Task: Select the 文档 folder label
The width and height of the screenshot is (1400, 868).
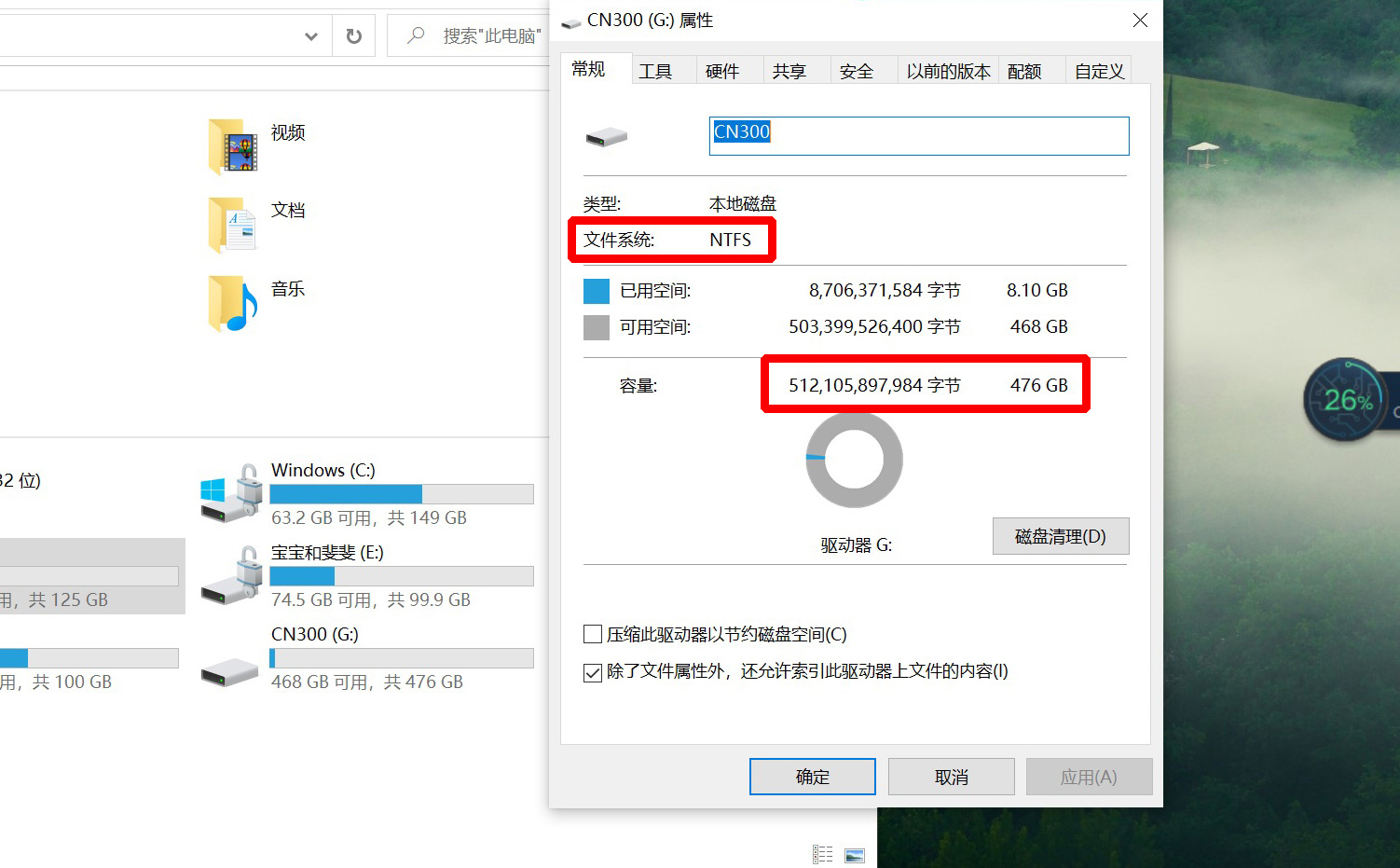Action: (288, 210)
